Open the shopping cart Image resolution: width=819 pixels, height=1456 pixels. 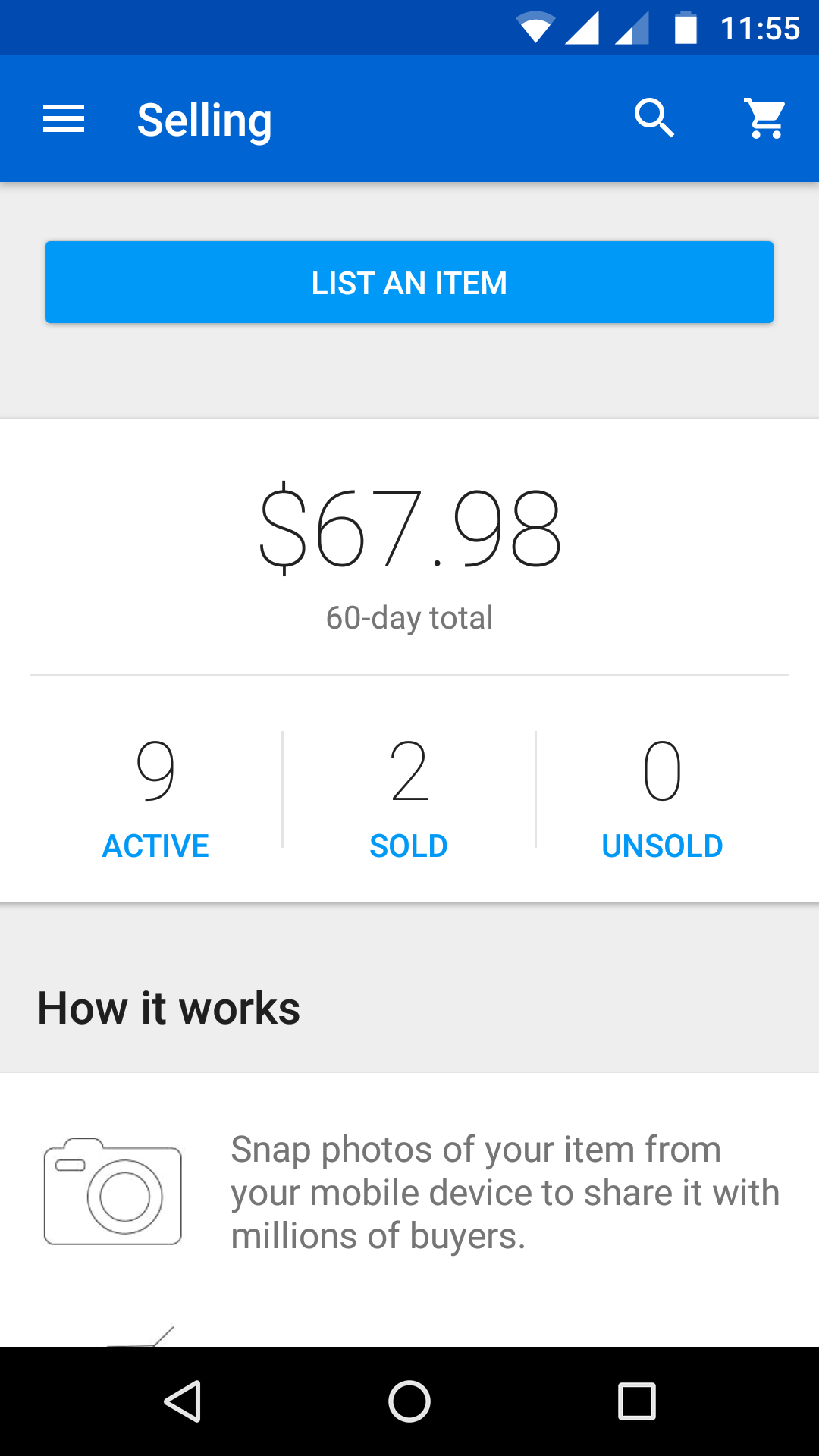pyautogui.click(x=766, y=118)
